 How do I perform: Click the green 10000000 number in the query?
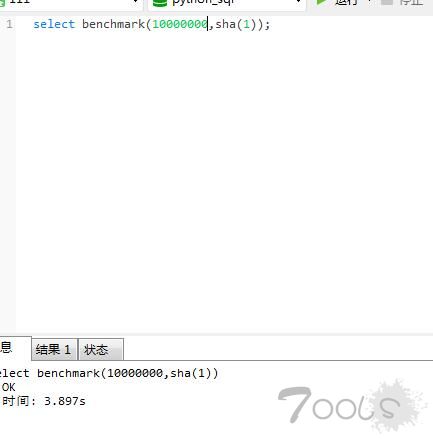[180, 24]
